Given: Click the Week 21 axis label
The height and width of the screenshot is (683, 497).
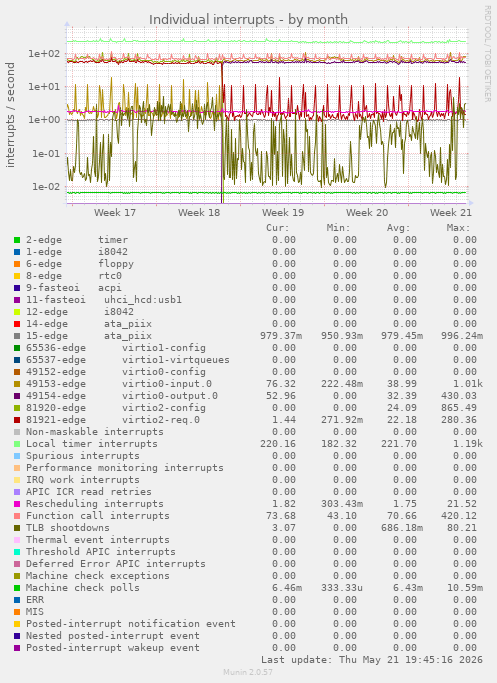Looking at the screenshot, I should pyautogui.click(x=451, y=213).
